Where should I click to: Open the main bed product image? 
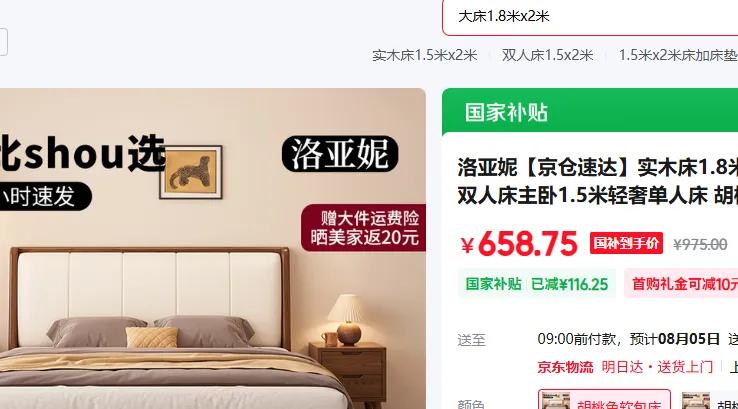coord(213,249)
